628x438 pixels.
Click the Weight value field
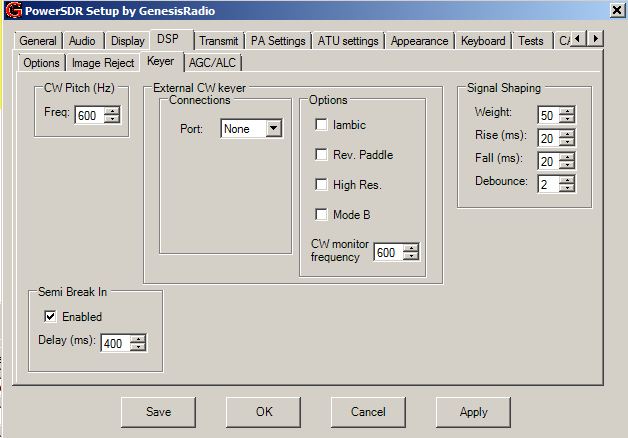[548, 115]
